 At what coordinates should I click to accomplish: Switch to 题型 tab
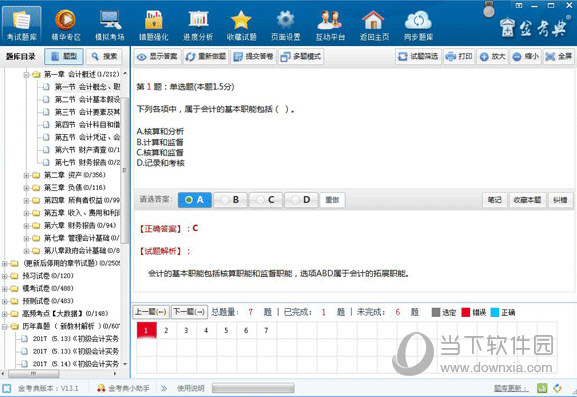pos(64,56)
